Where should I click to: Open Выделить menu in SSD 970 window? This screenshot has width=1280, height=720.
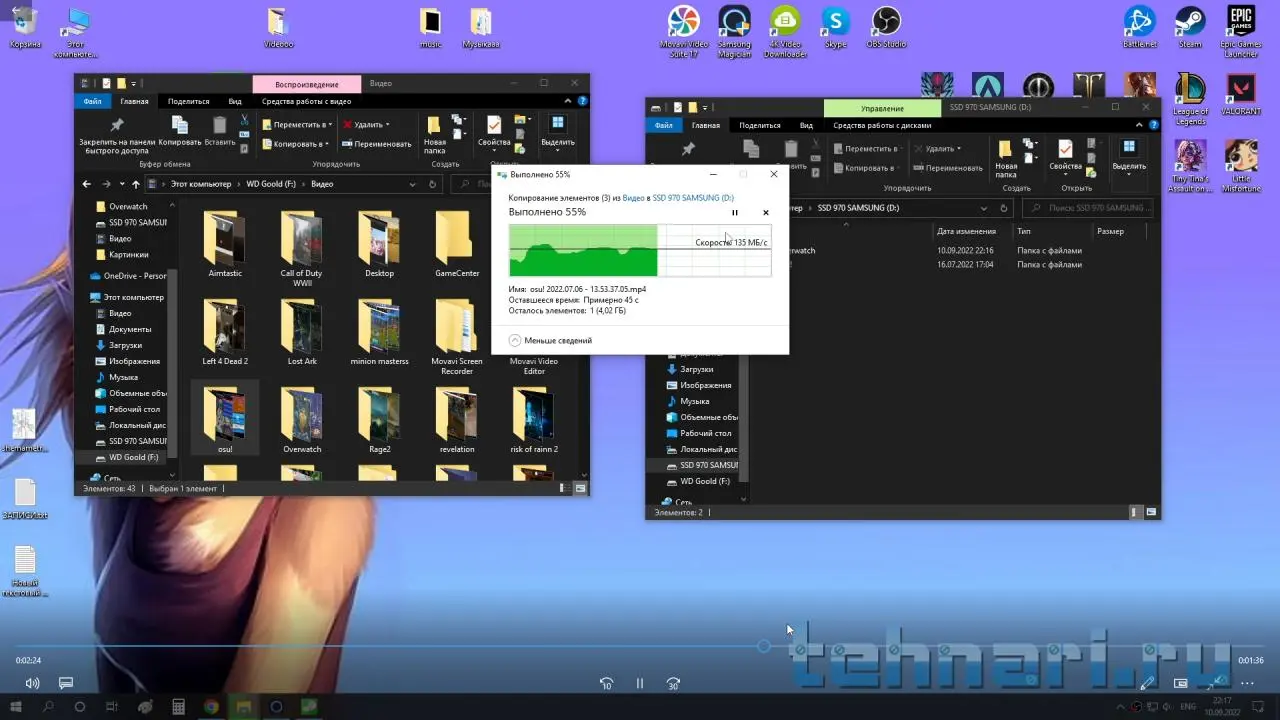(1129, 155)
